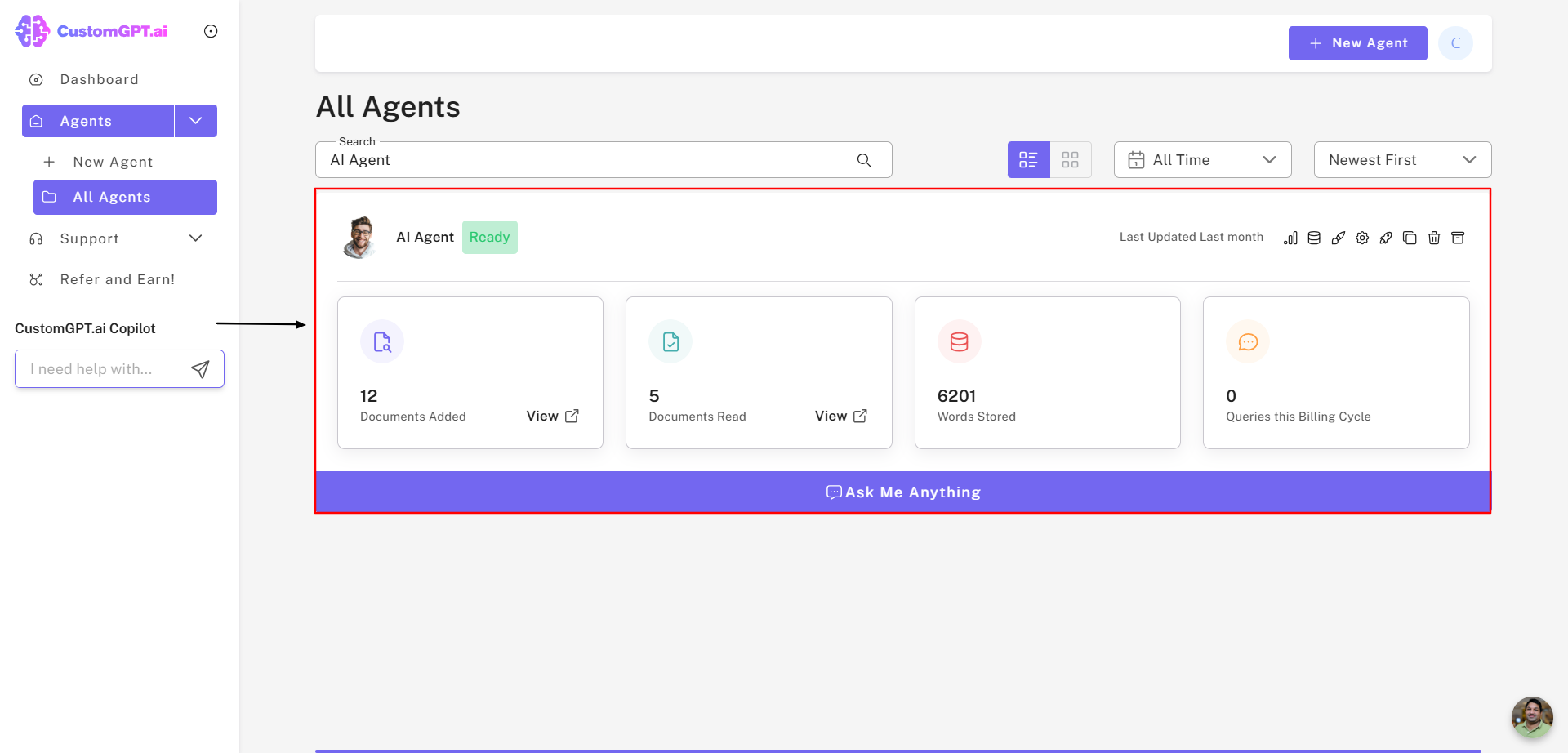The height and width of the screenshot is (753, 1568).
Task: Open Refer and Earn! in the sidebar
Action: coord(117,279)
